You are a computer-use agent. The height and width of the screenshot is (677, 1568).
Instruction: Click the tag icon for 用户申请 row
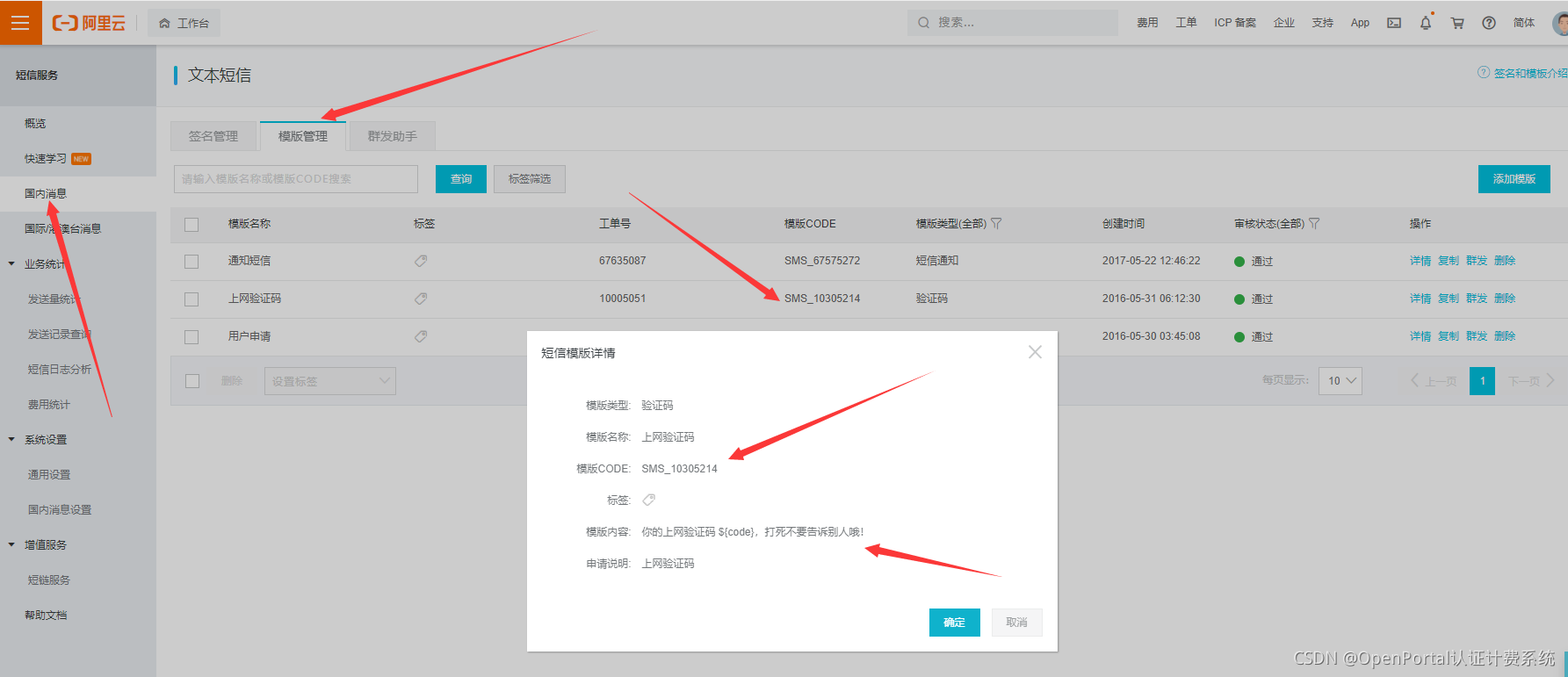pos(421,336)
